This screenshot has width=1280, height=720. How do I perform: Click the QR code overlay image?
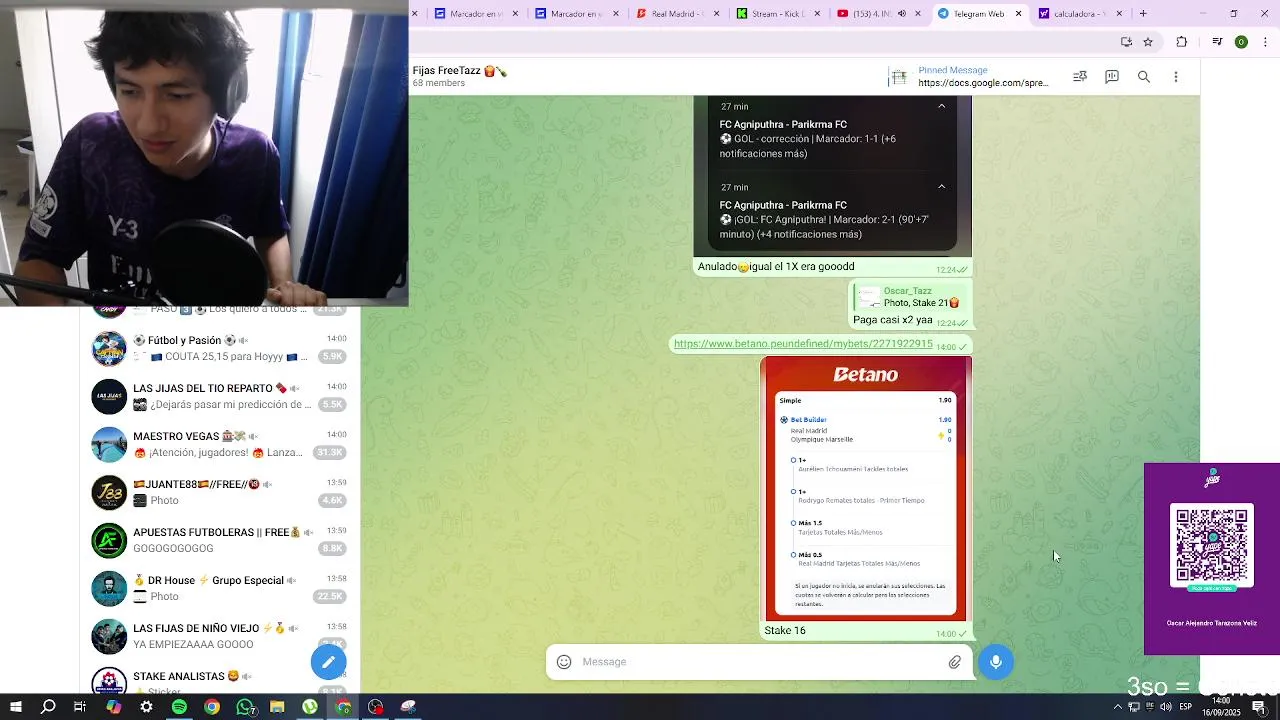point(1212,547)
